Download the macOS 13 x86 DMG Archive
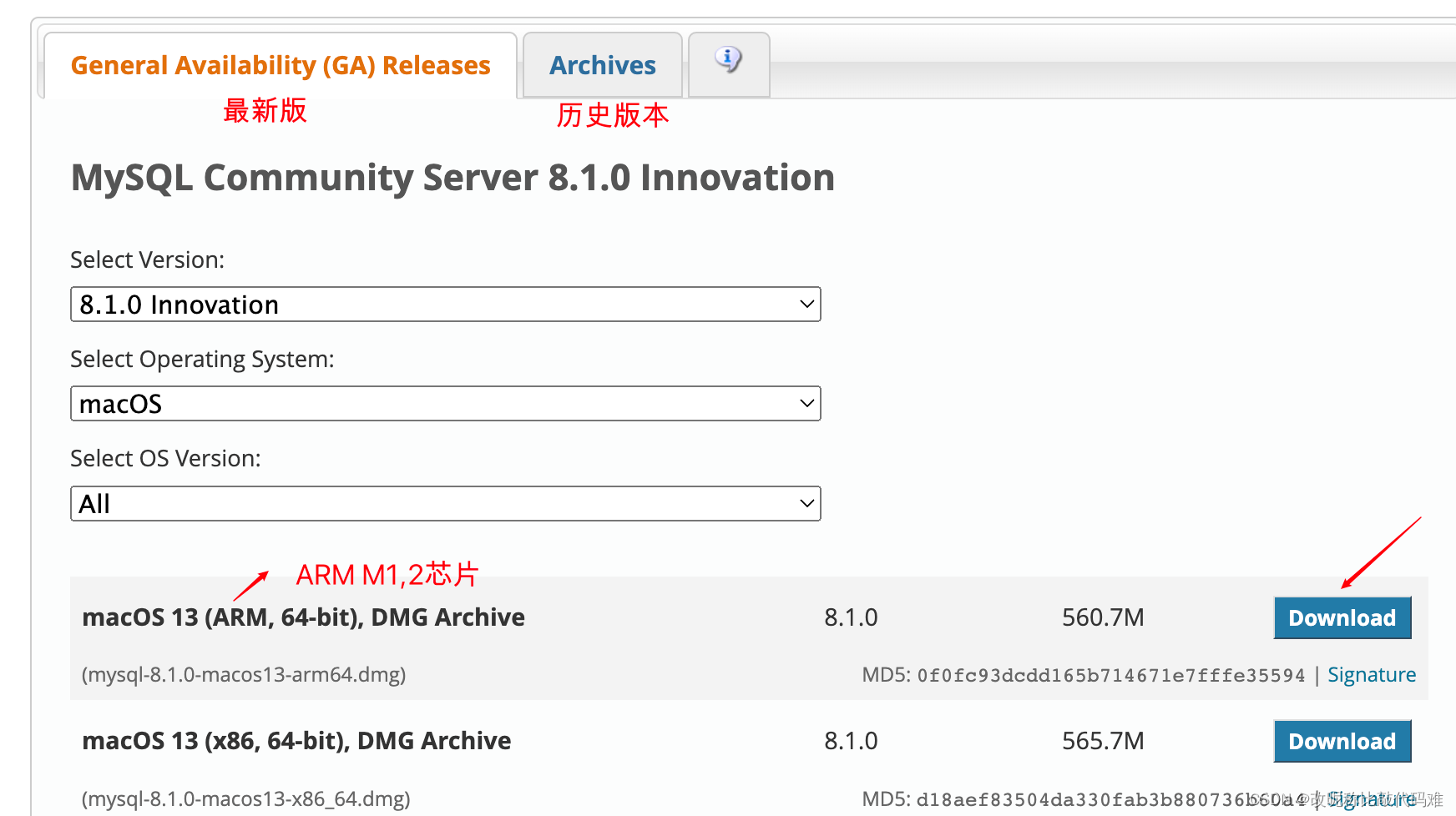This screenshot has width=1456, height=816. click(1342, 742)
